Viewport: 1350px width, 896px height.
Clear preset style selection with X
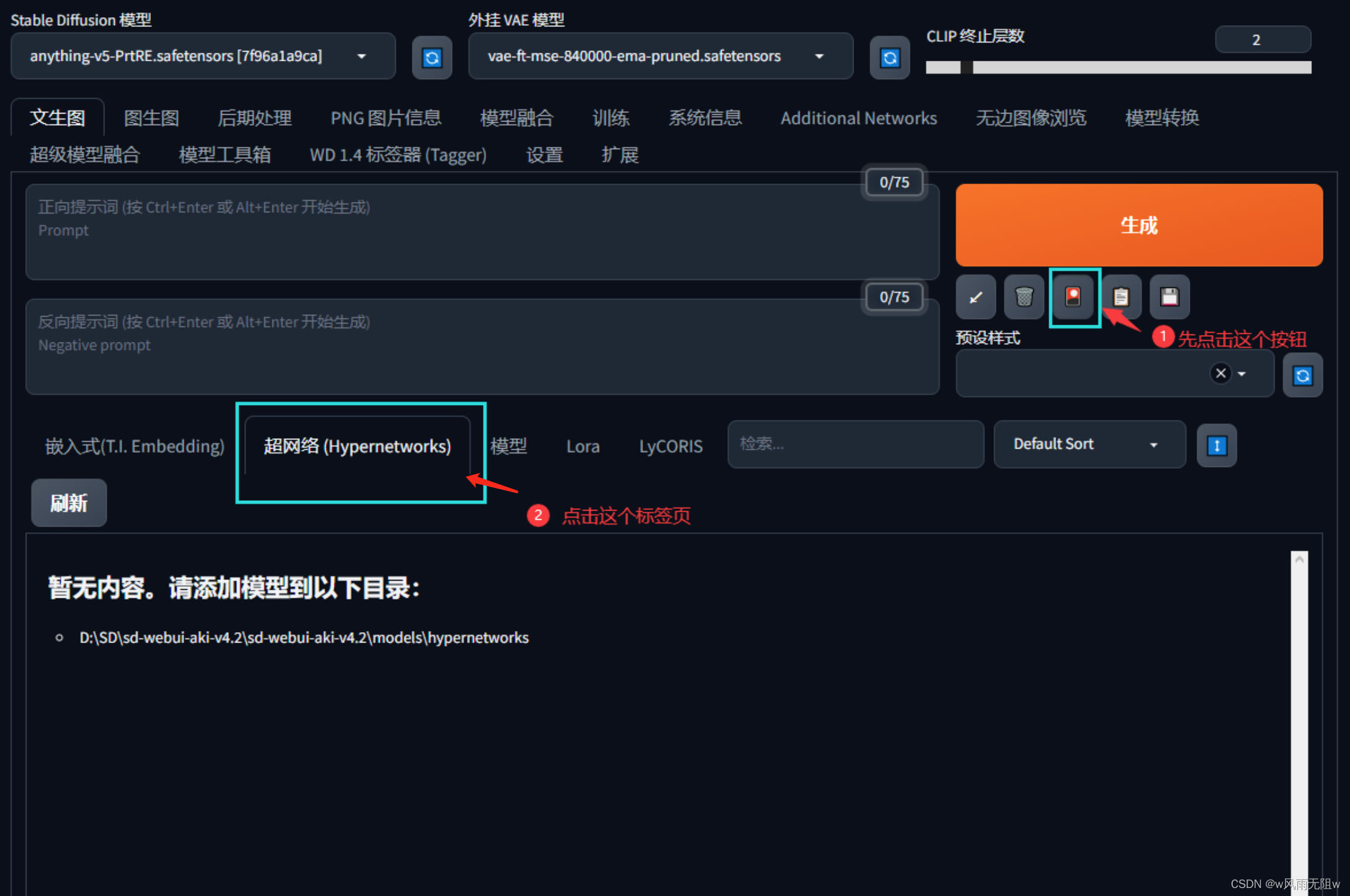[1221, 373]
